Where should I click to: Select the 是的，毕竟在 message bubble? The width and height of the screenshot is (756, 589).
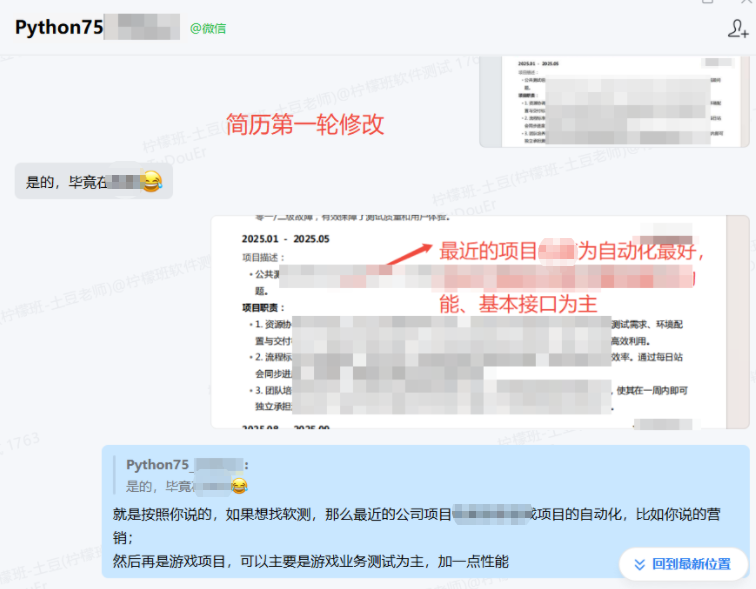click(93, 182)
